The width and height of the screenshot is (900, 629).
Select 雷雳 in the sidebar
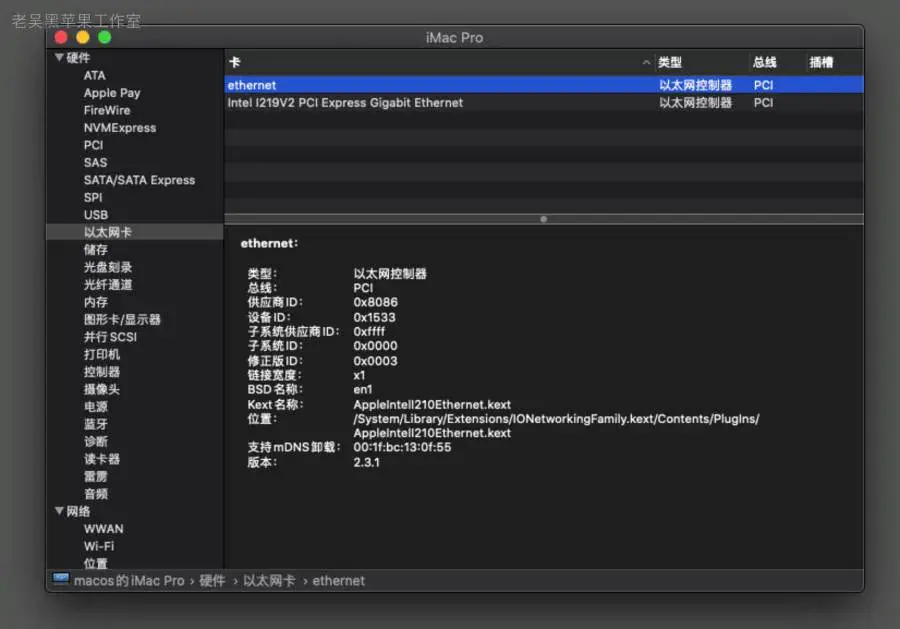coord(96,476)
